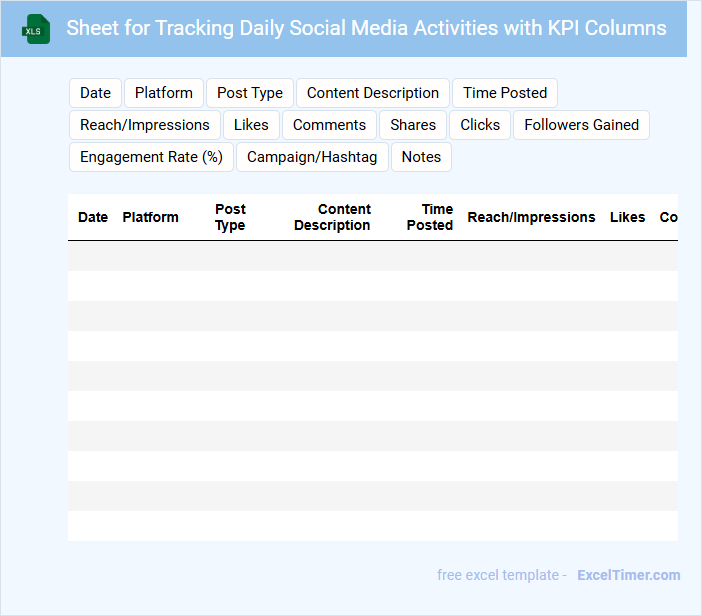Click the Platform column header in table
Image resolution: width=702 pixels, height=616 pixels.
point(150,217)
